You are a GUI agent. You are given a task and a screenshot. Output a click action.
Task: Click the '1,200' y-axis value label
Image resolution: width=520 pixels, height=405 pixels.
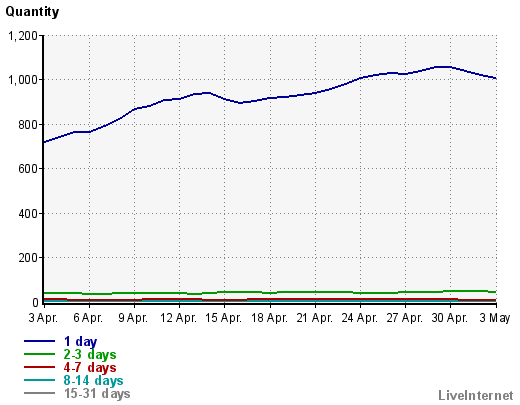point(23,36)
